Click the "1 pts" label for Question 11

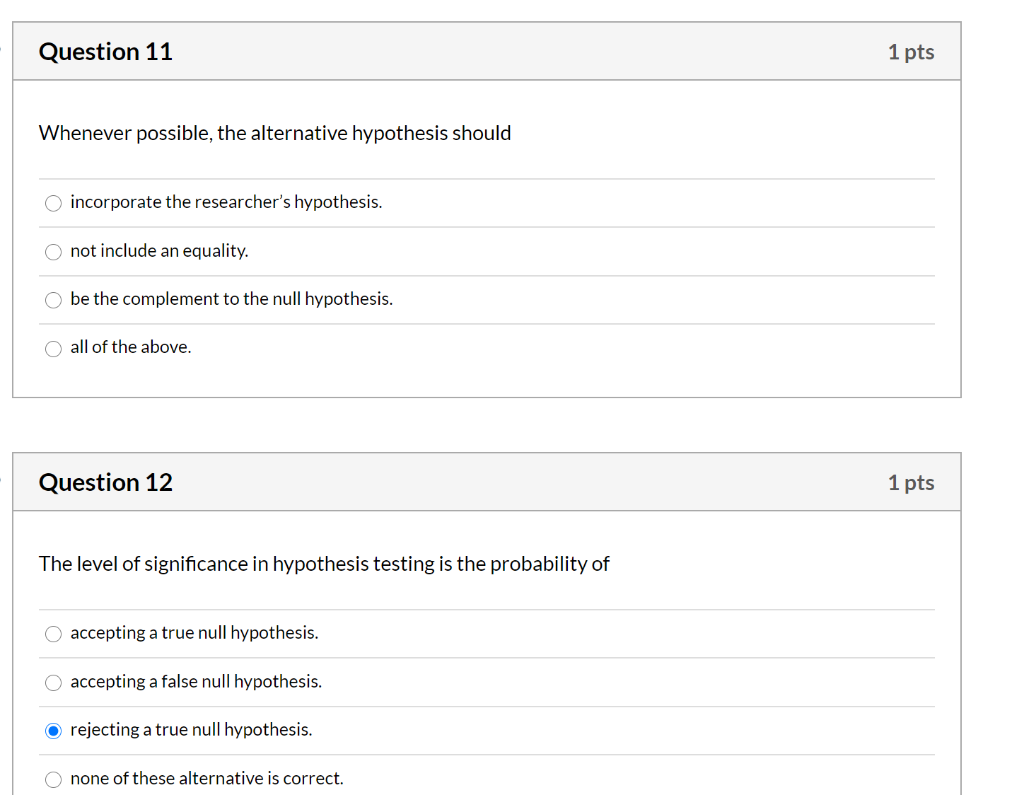911,51
